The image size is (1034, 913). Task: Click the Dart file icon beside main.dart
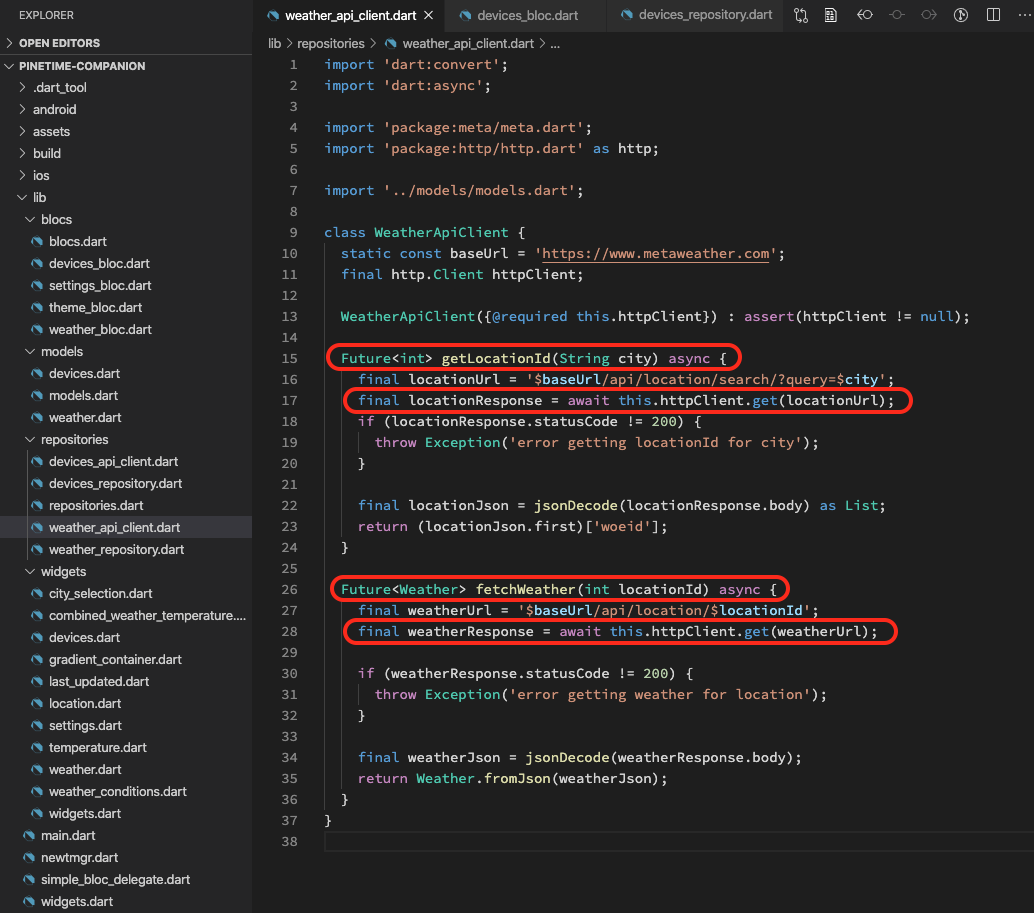coord(29,836)
